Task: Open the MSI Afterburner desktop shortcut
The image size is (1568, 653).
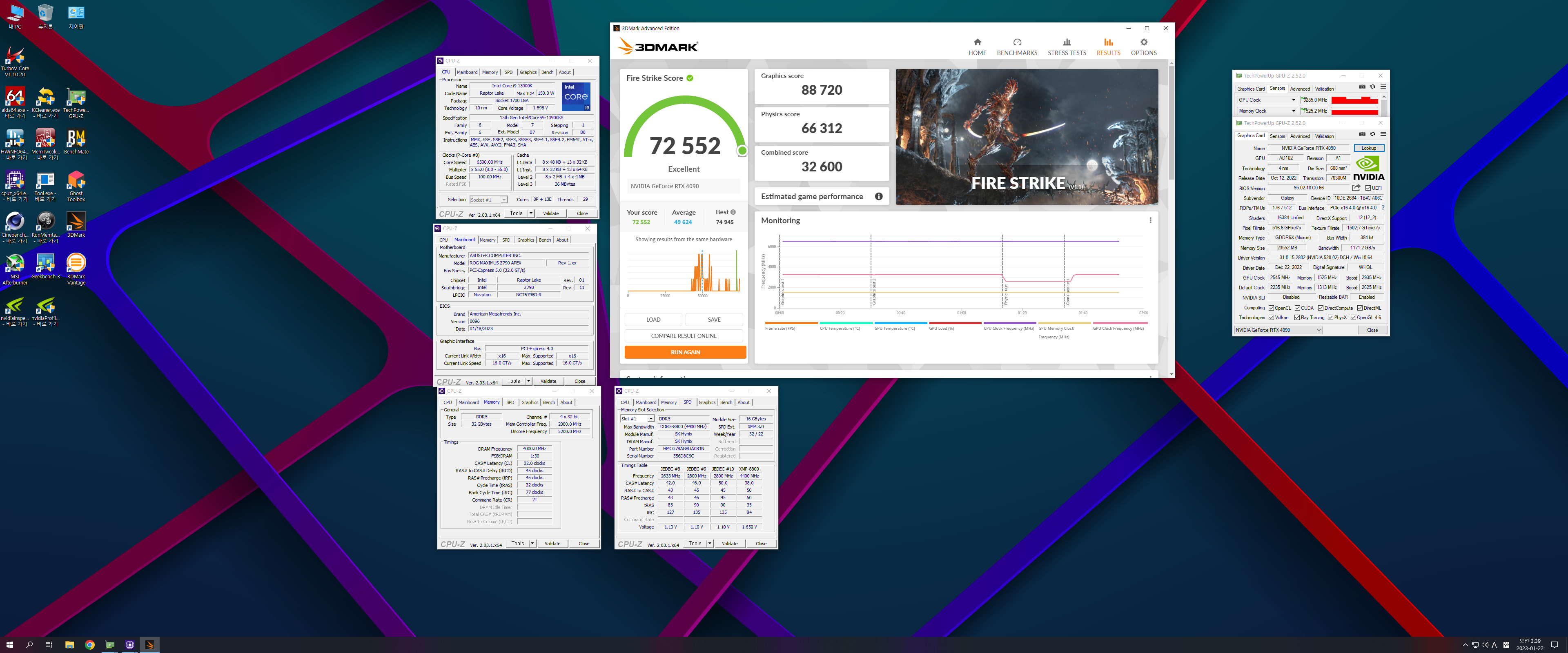Action: [x=15, y=270]
